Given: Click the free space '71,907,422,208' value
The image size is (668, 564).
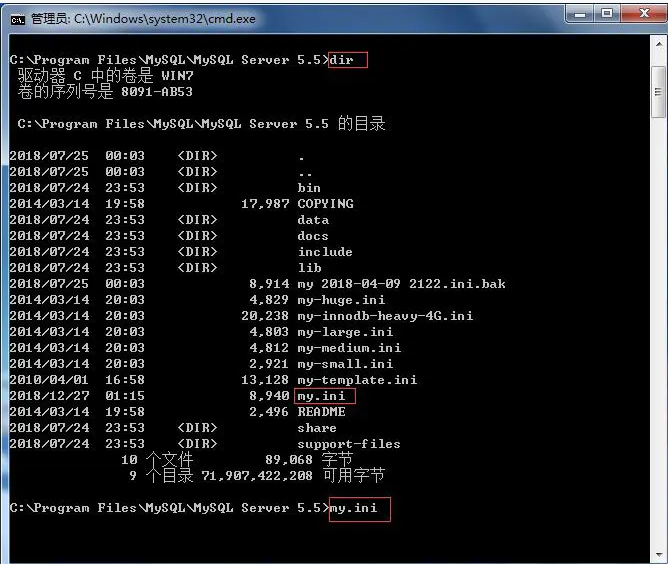Looking at the screenshot, I should pos(257,476).
